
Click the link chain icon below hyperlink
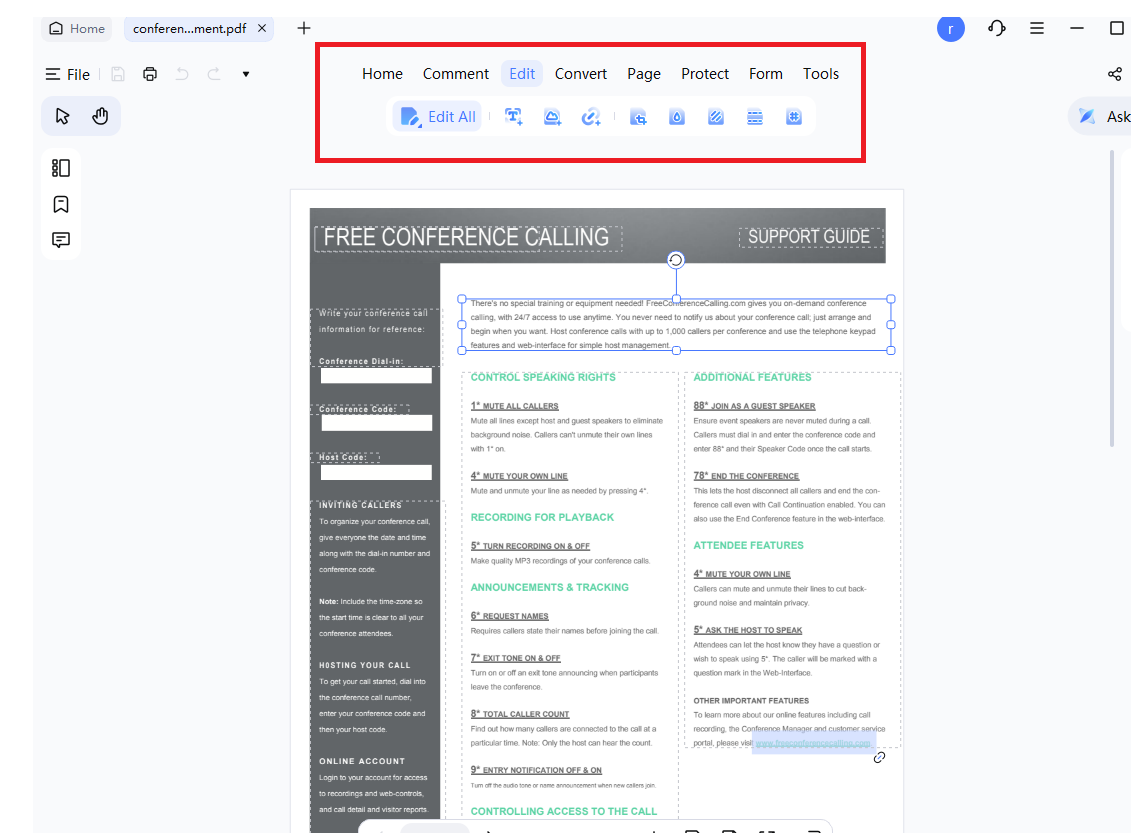tap(879, 757)
